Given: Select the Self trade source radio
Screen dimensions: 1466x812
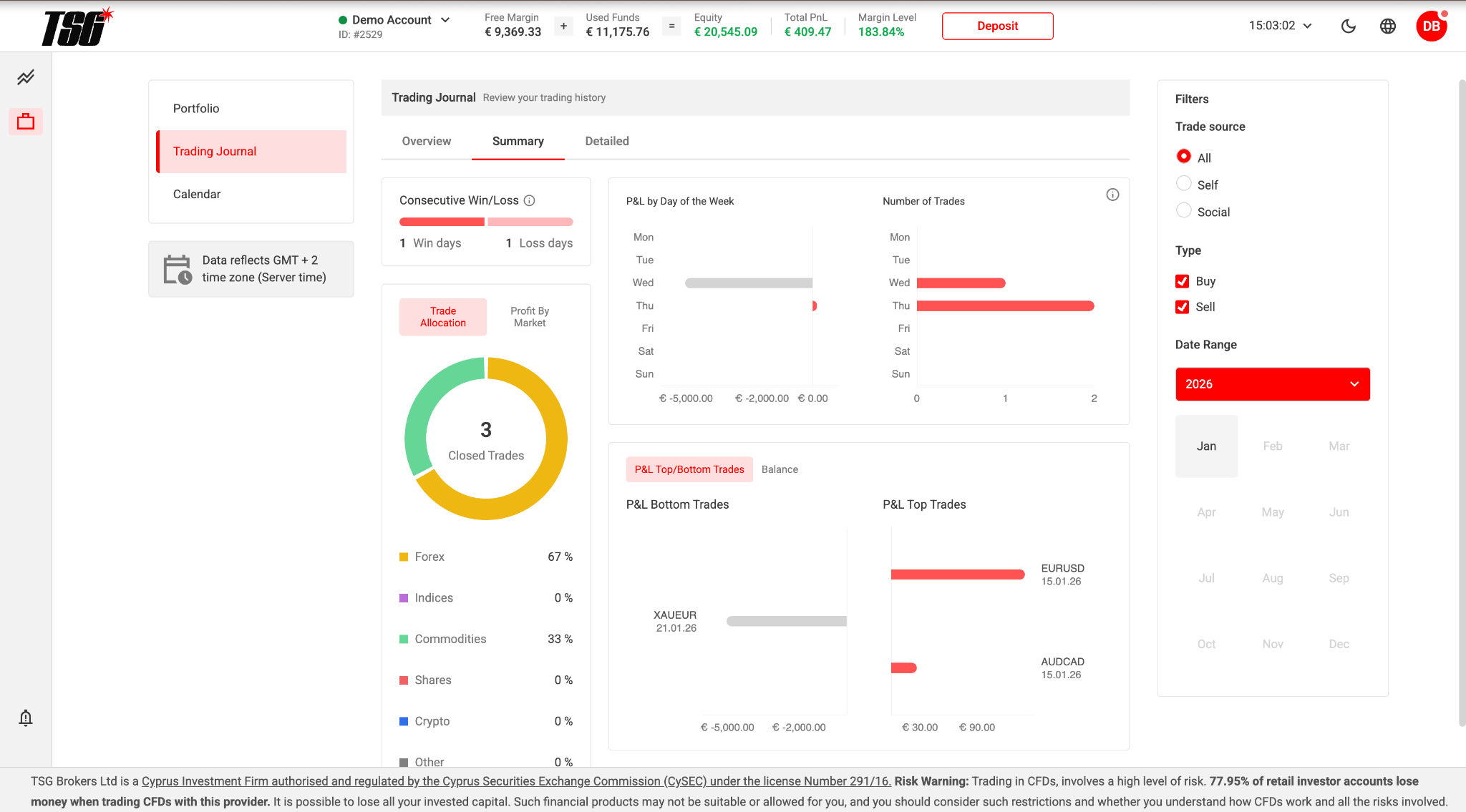Looking at the screenshot, I should [x=1184, y=183].
